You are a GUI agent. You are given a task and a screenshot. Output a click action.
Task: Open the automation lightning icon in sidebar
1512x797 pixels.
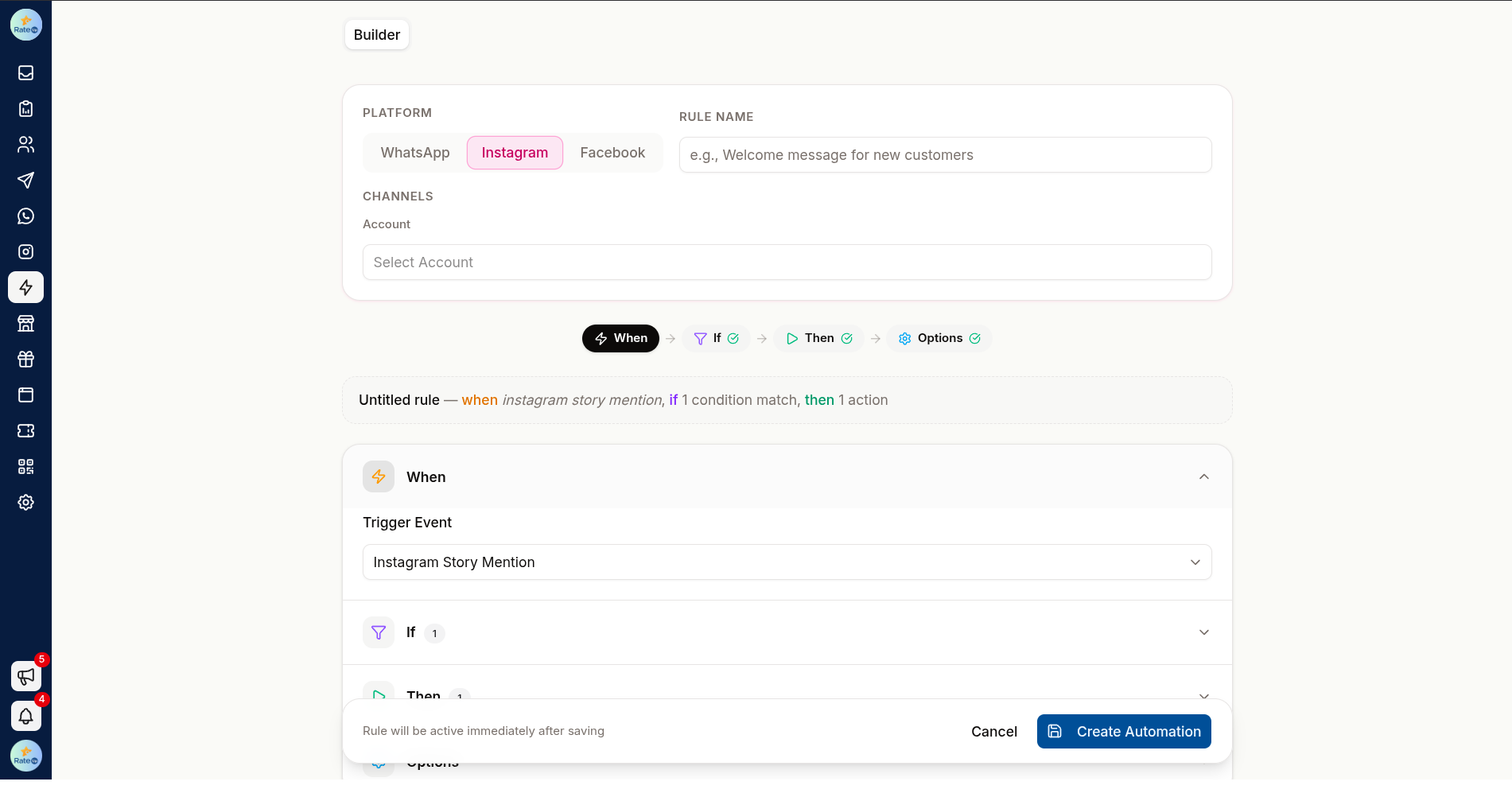click(25, 287)
